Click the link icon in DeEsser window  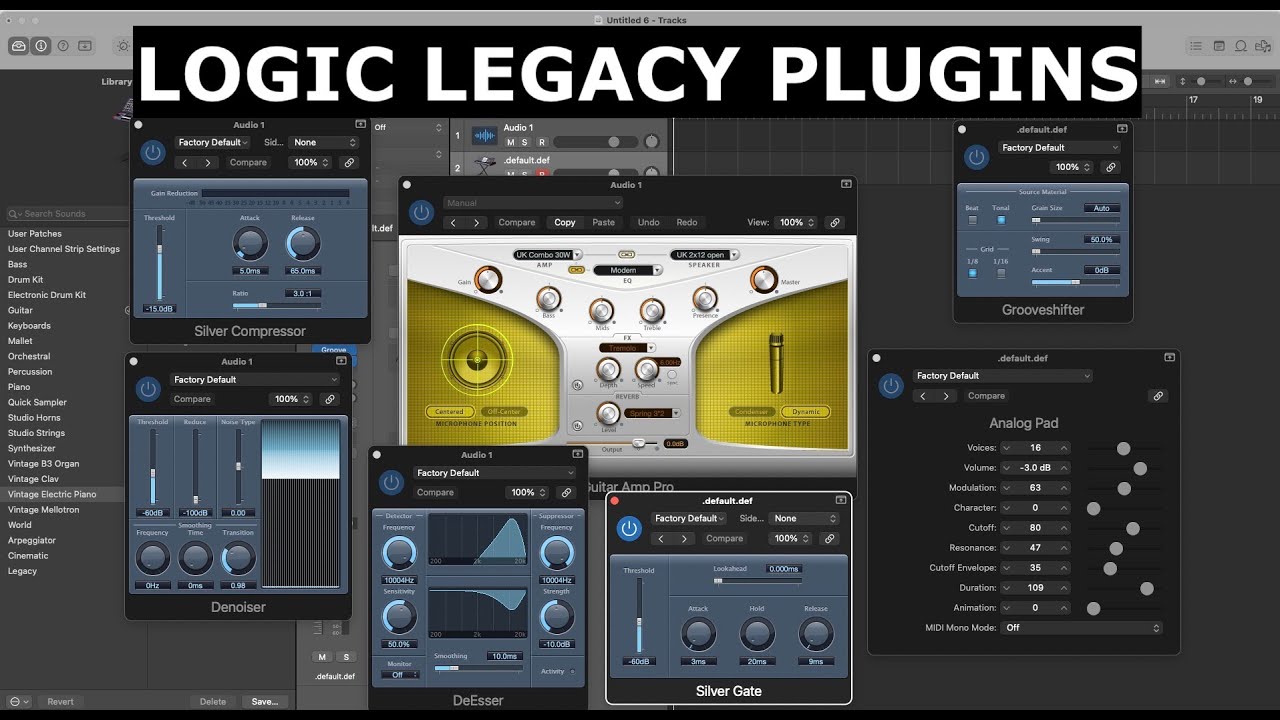coord(567,492)
